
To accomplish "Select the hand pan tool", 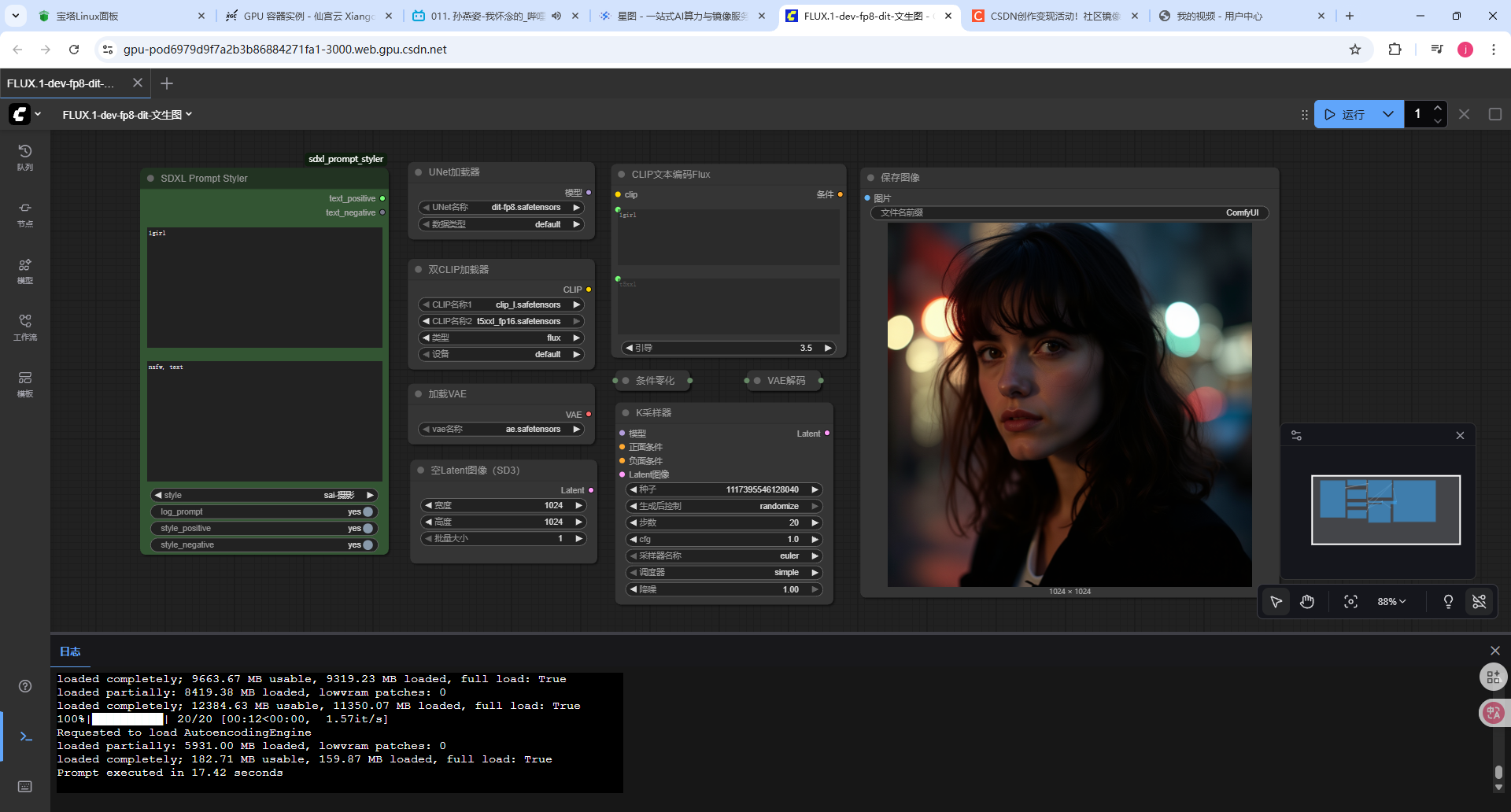I will point(1307,602).
